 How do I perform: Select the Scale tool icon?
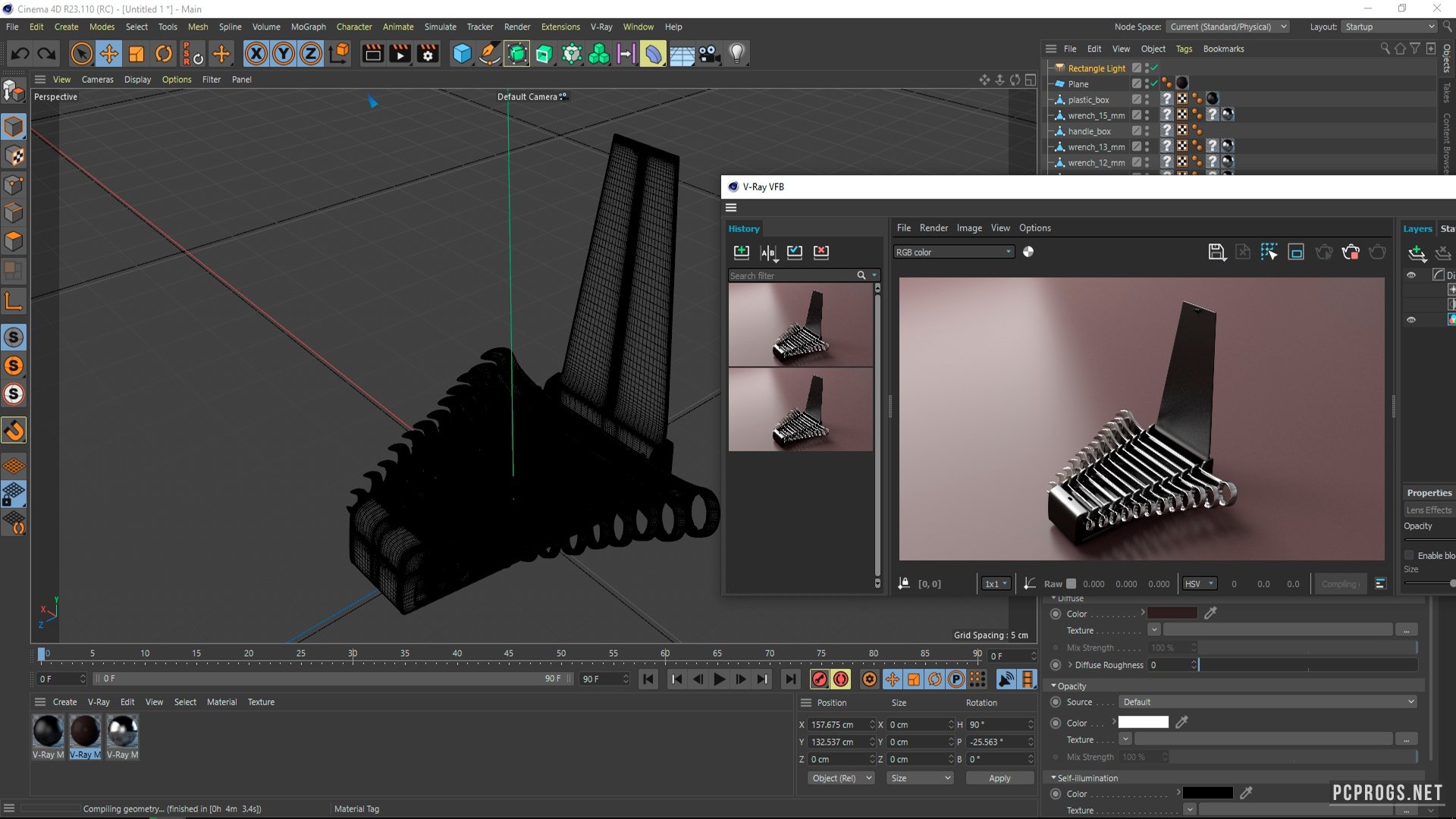coord(136,53)
